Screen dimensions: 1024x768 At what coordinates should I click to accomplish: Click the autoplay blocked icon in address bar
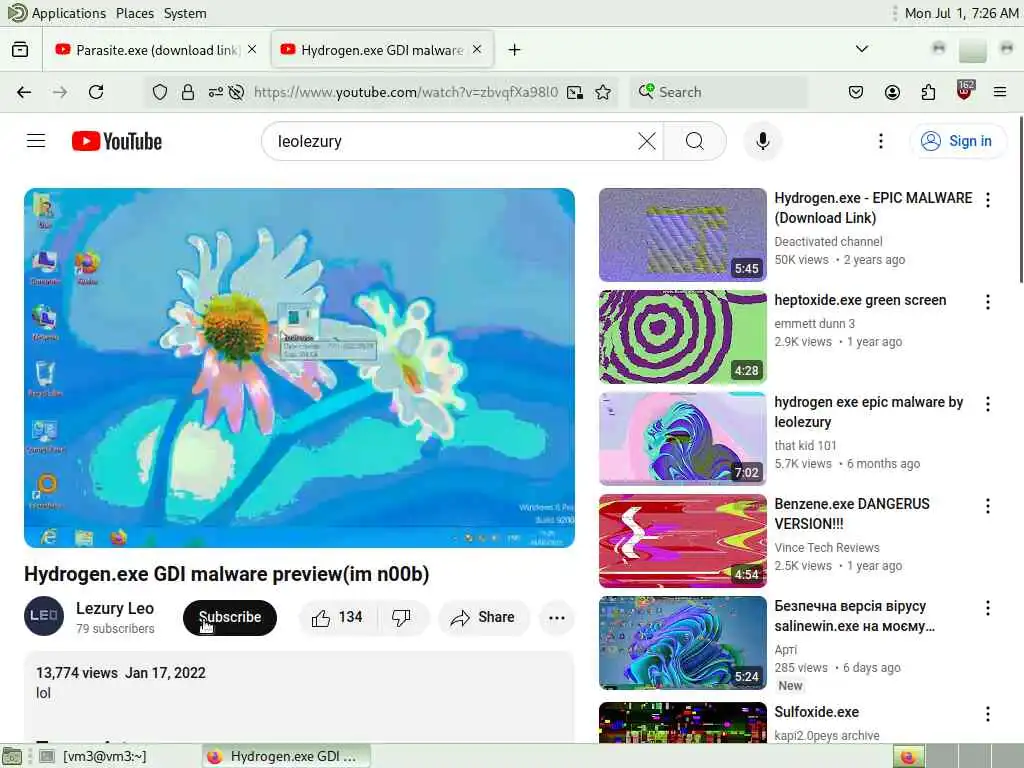(x=236, y=92)
